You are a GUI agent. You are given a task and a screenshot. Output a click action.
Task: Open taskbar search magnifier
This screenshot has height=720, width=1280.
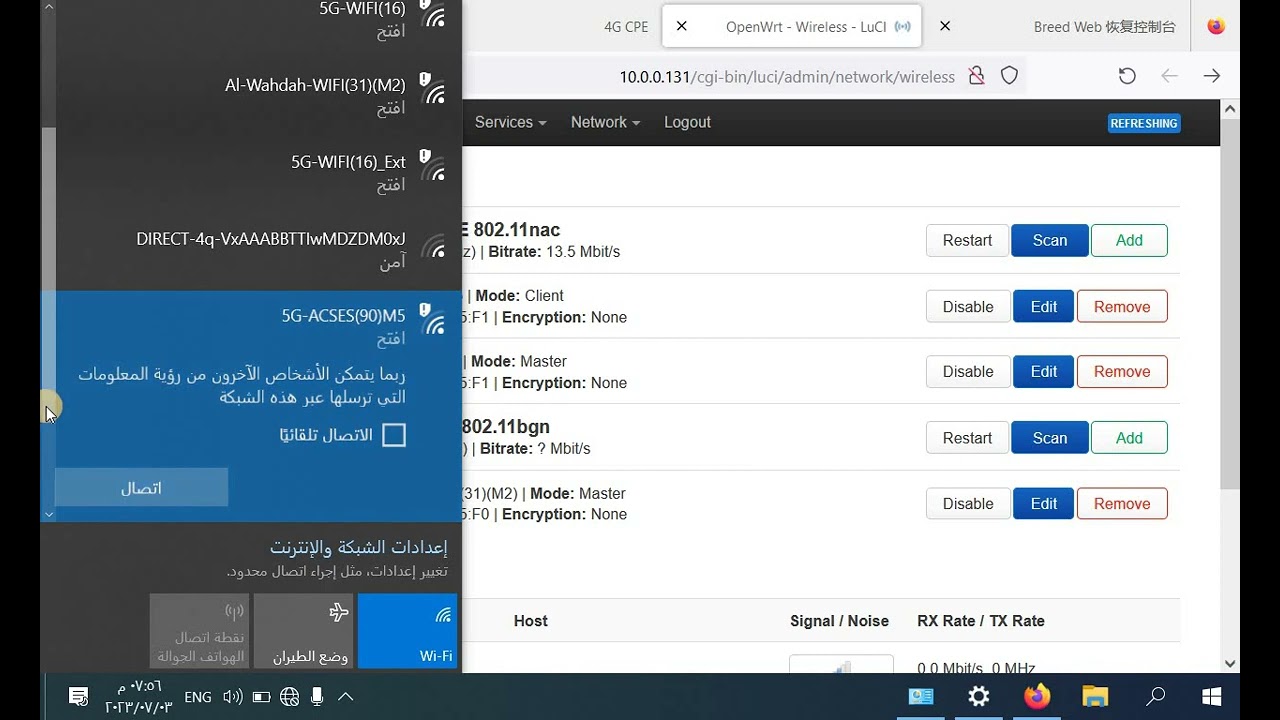click(1155, 696)
